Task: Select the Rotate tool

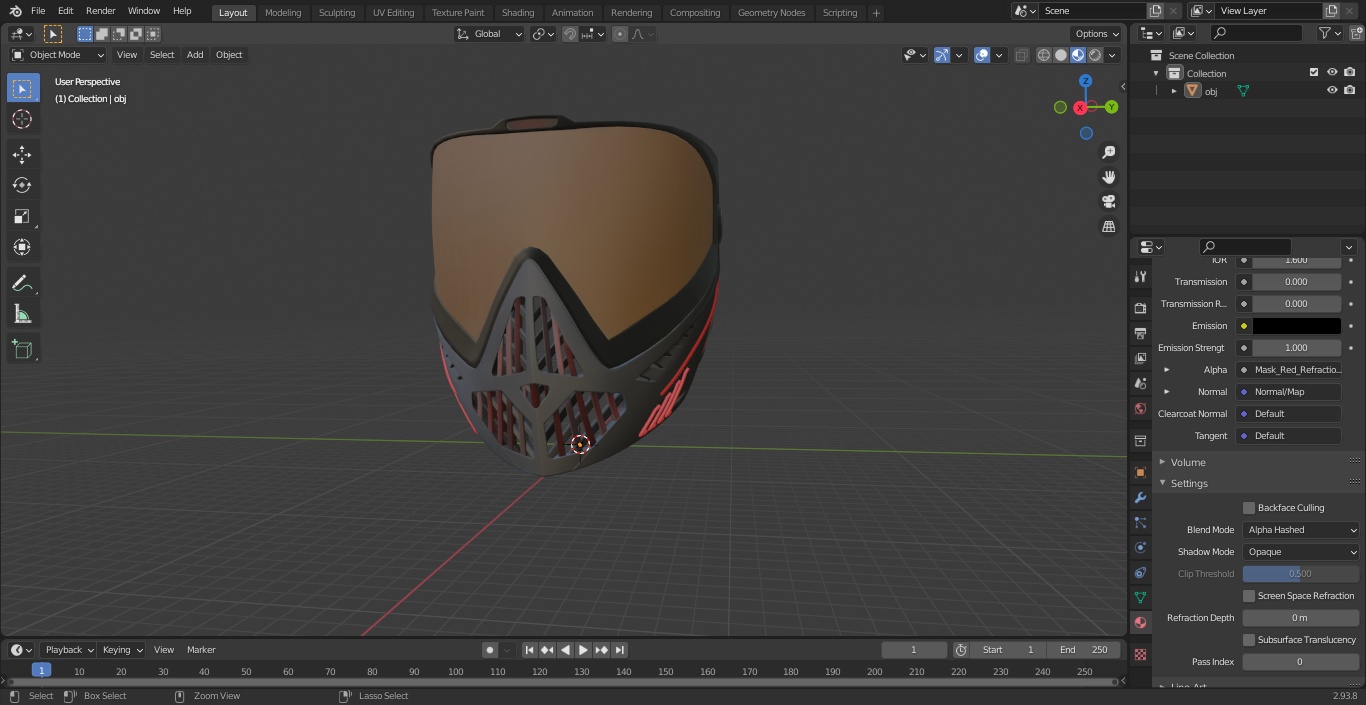Action: (x=22, y=185)
